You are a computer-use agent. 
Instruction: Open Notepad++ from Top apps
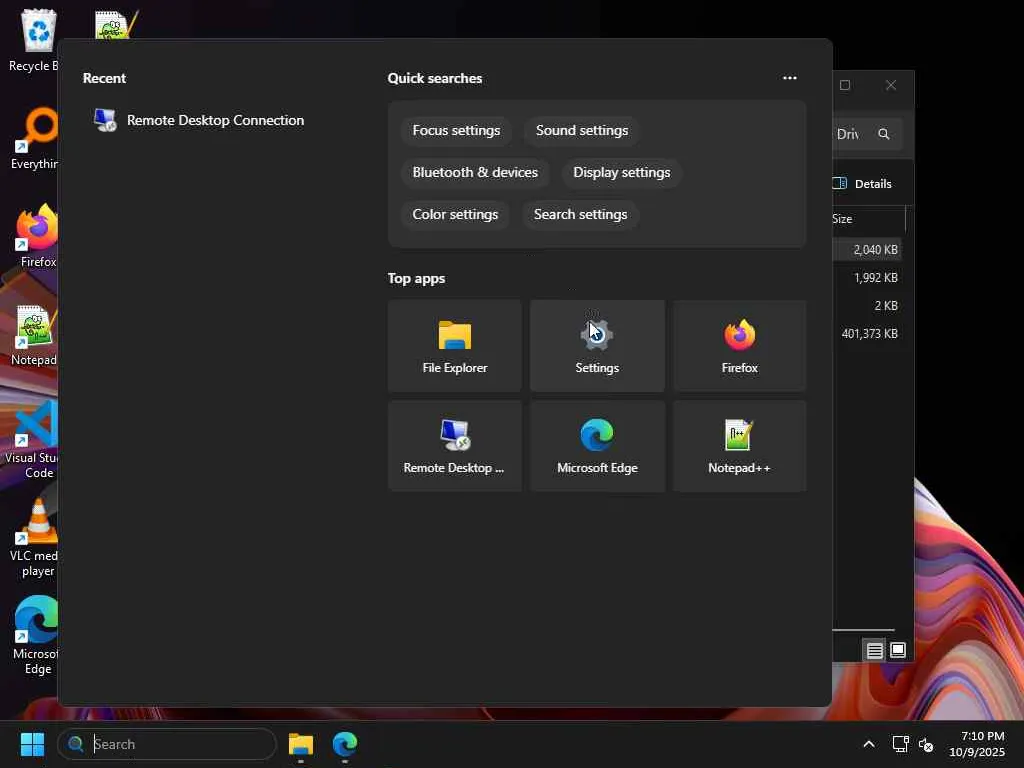coord(739,446)
